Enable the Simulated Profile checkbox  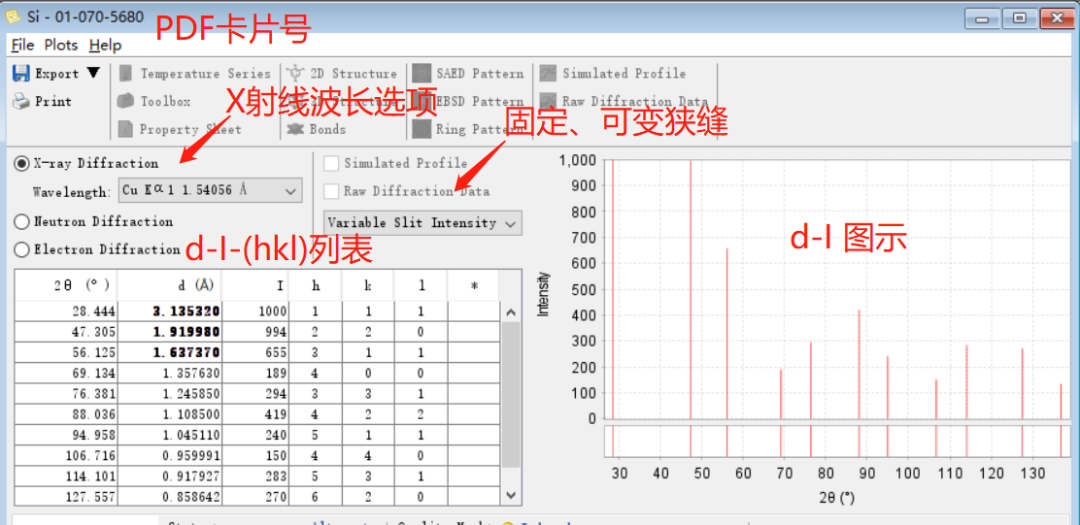[331, 163]
